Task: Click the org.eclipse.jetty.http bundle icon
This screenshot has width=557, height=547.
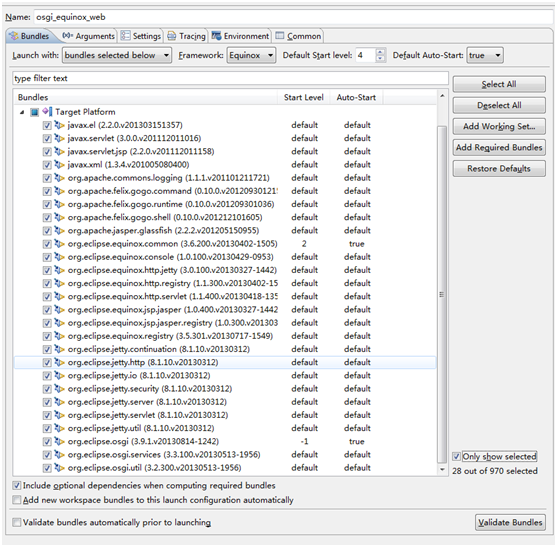Action: click(x=59, y=362)
